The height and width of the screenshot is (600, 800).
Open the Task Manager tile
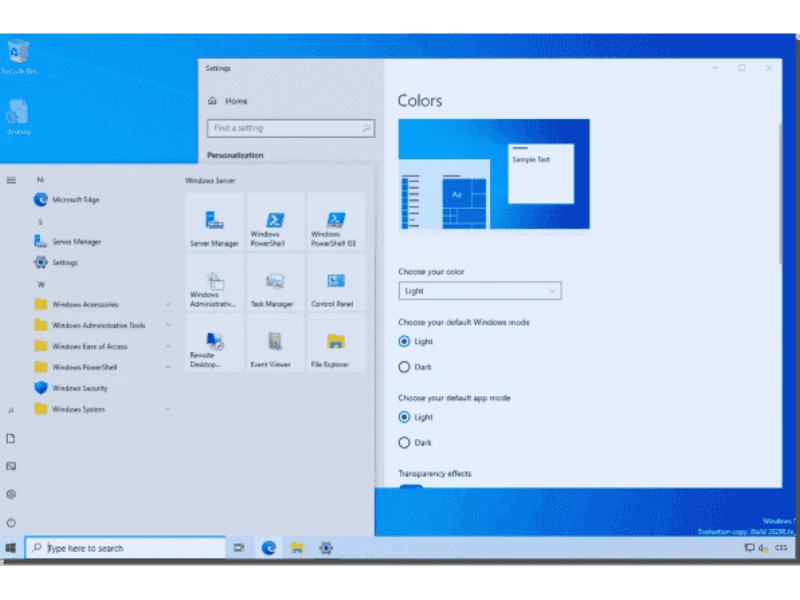tap(275, 283)
